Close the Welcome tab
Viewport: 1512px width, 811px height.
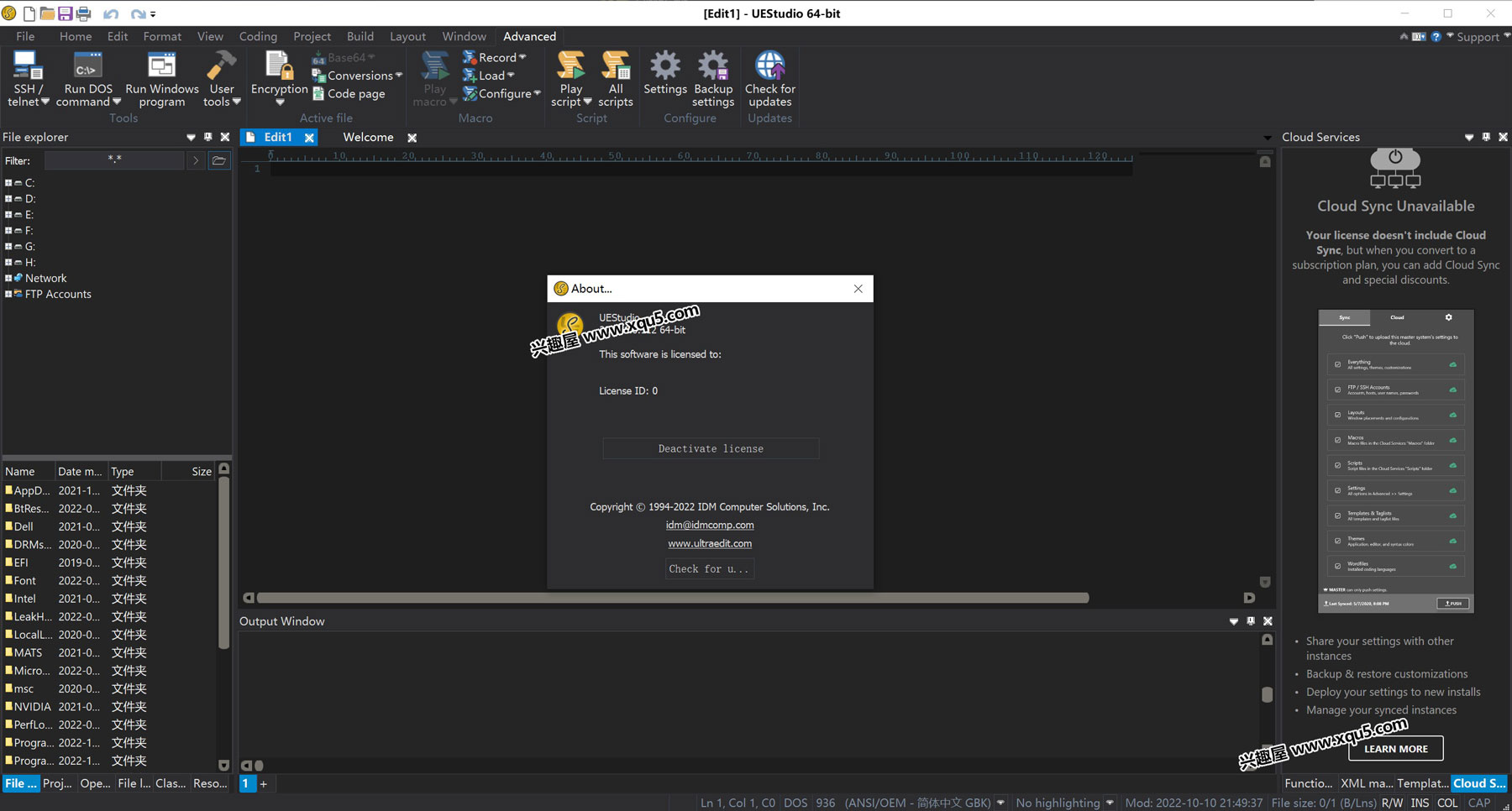click(x=412, y=138)
